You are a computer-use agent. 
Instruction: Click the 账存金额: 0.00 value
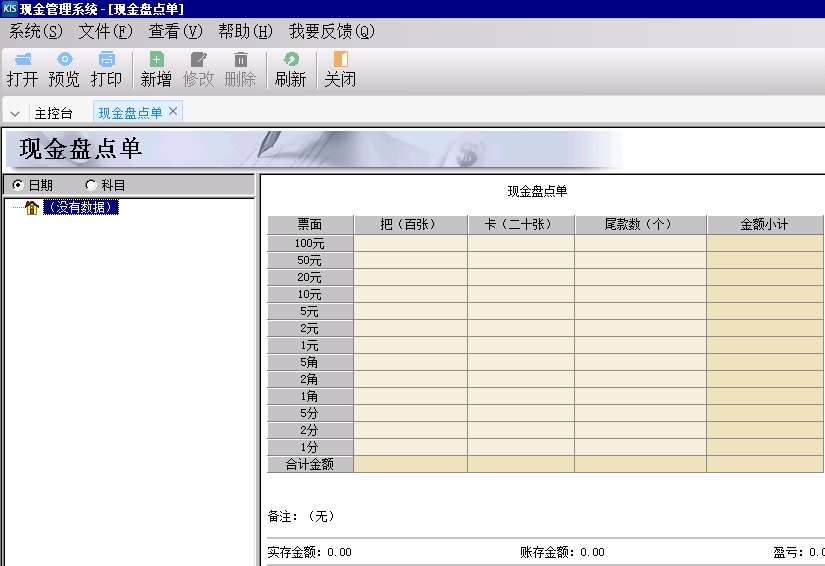[x=562, y=552]
